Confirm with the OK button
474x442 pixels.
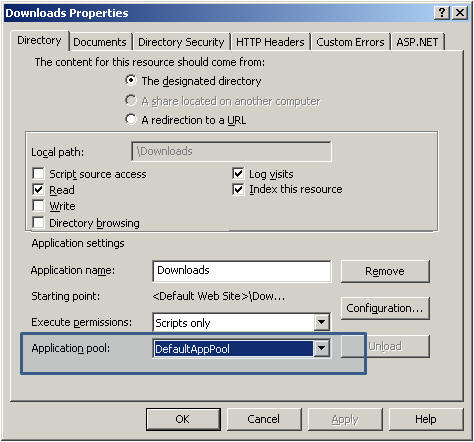coord(183,419)
